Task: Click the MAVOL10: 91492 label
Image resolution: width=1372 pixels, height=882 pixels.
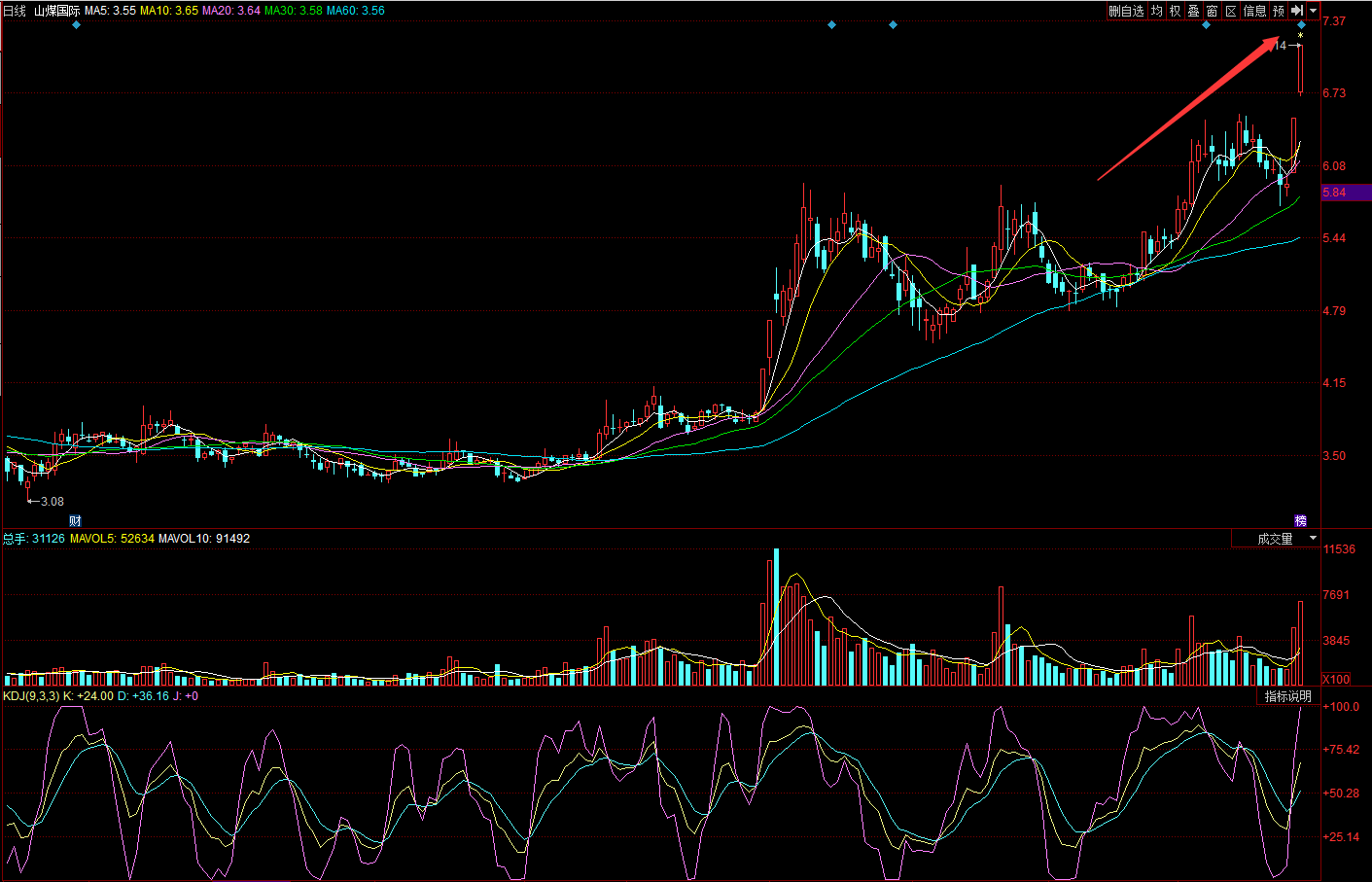Action: tap(204, 538)
